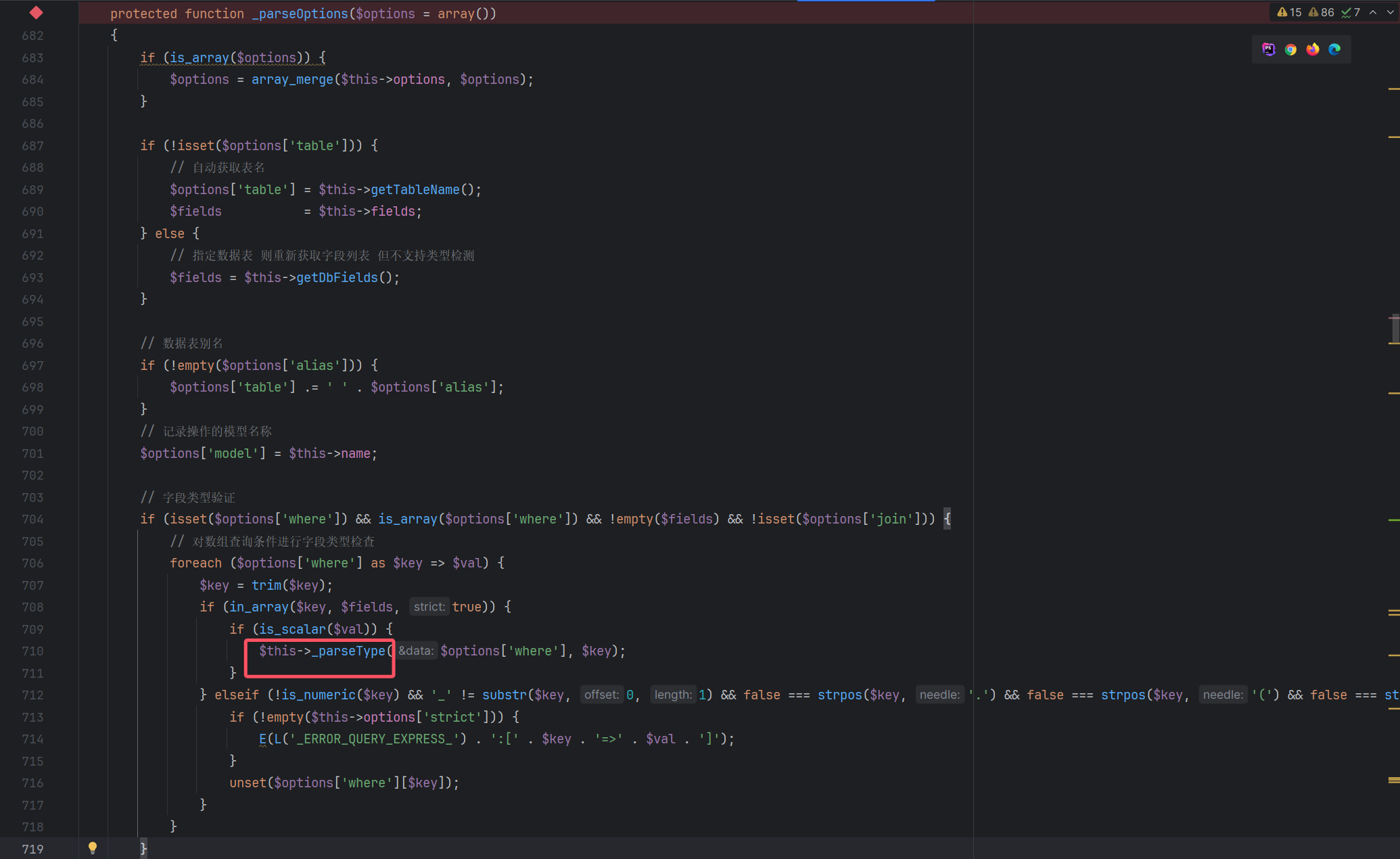Click the elseif keyword on line 712
This screenshot has width=1400, height=859.
coord(237,695)
